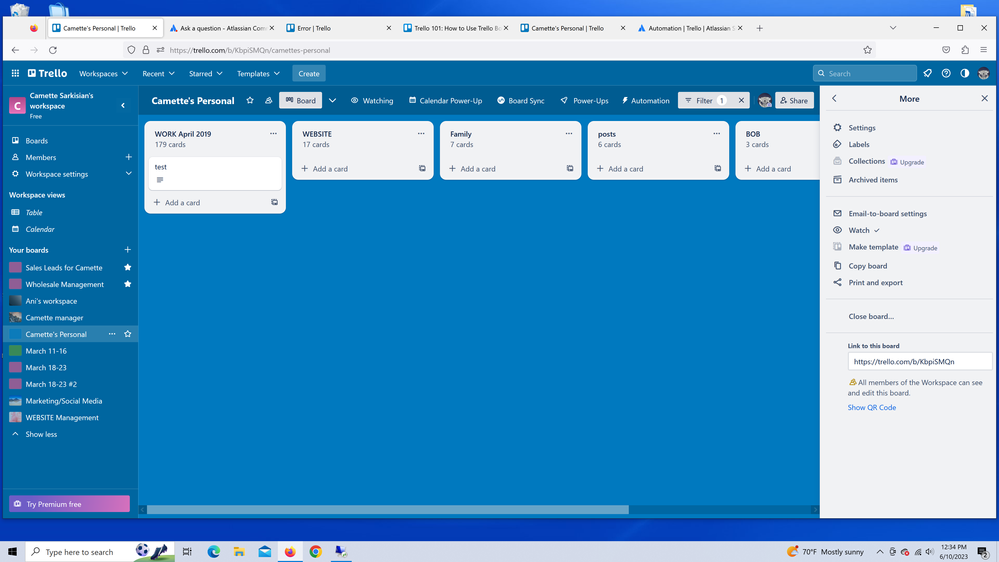Image resolution: width=999 pixels, height=562 pixels.
Task: Expand Workspace settings in sidebar
Action: [128, 174]
